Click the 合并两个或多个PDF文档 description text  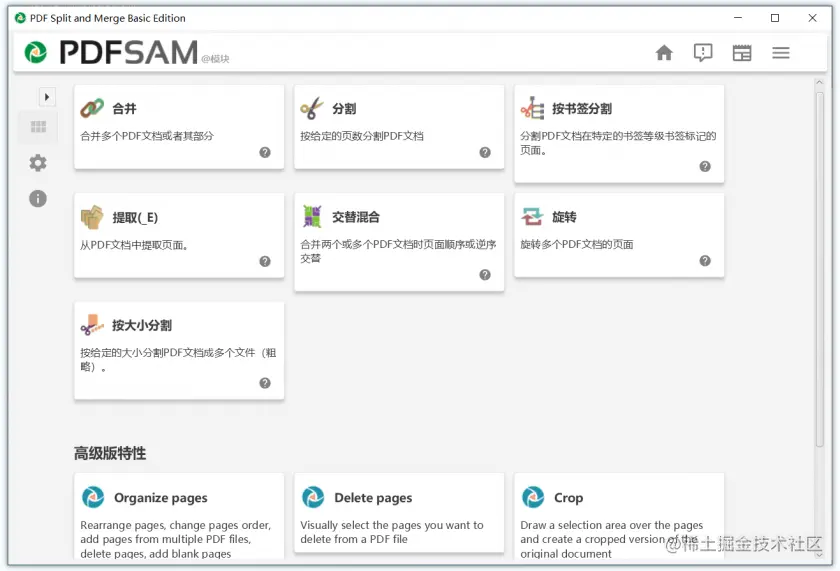[x=398, y=251]
